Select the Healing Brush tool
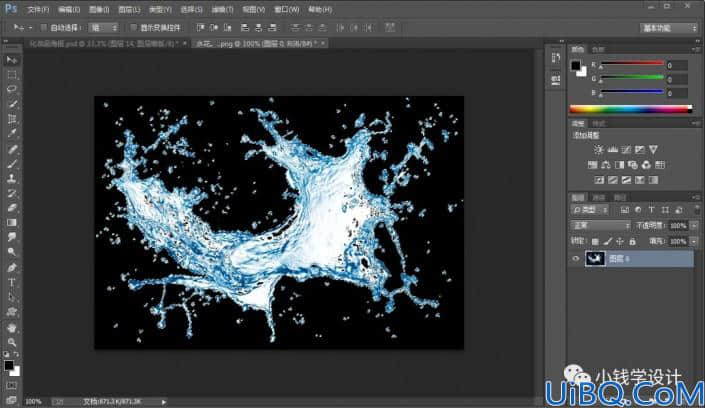 click(12, 149)
